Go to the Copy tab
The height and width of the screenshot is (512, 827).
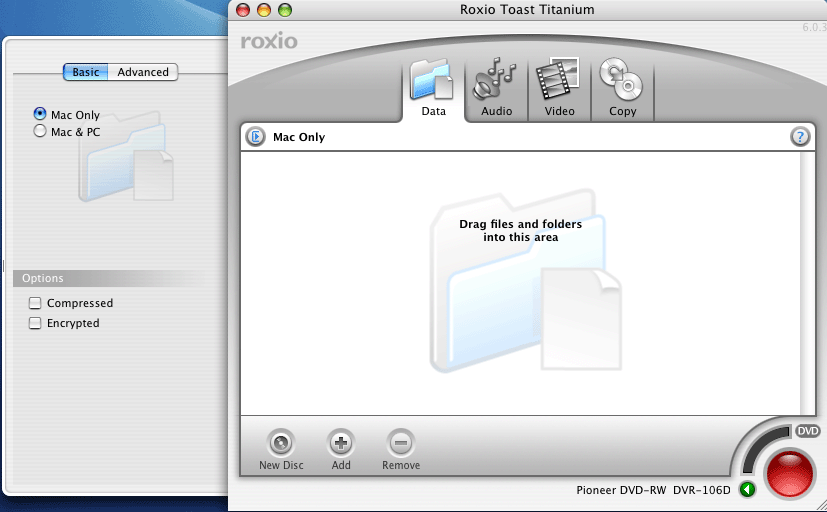click(622, 88)
